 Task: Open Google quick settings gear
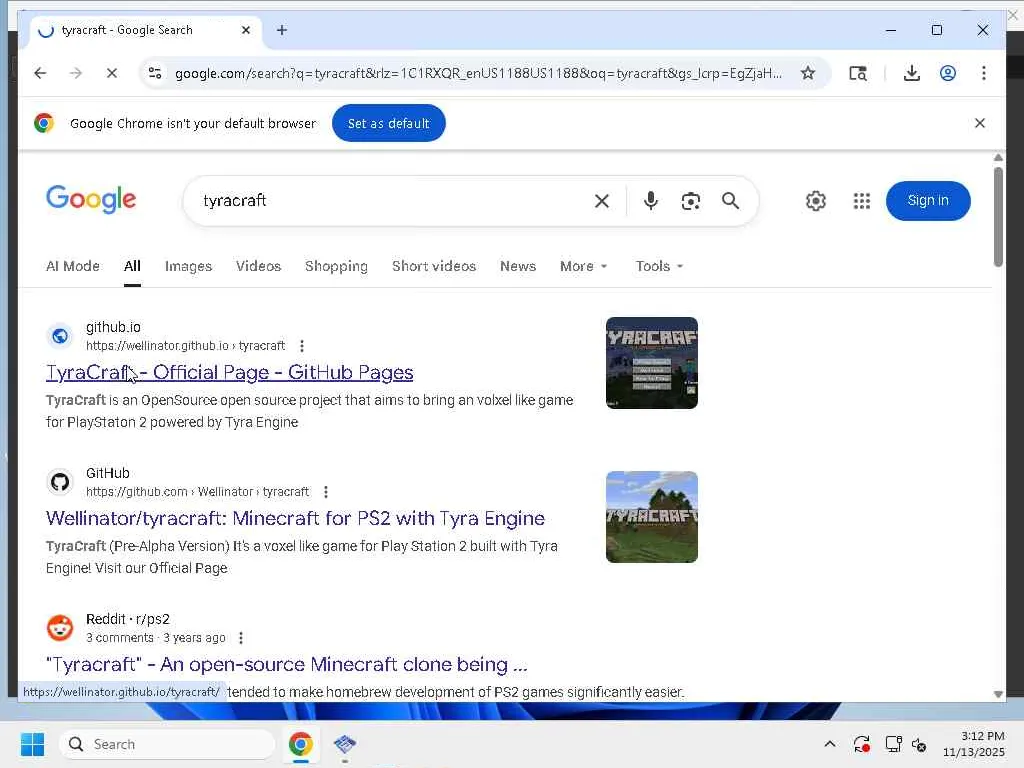coord(815,200)
